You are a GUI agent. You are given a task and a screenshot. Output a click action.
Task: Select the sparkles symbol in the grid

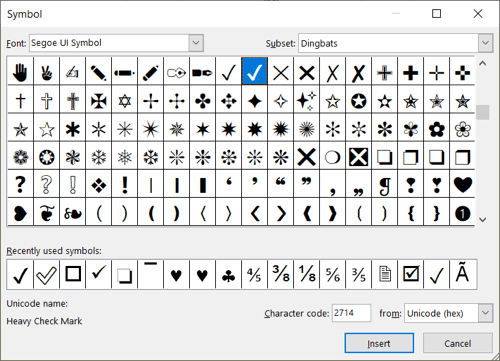click(306, 100)
